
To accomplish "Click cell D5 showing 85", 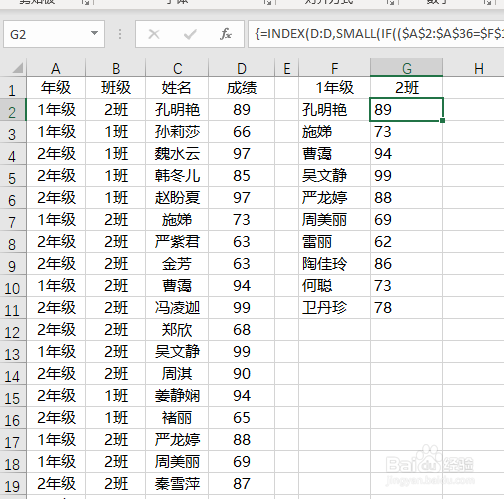I will click(x=242, y=175).
